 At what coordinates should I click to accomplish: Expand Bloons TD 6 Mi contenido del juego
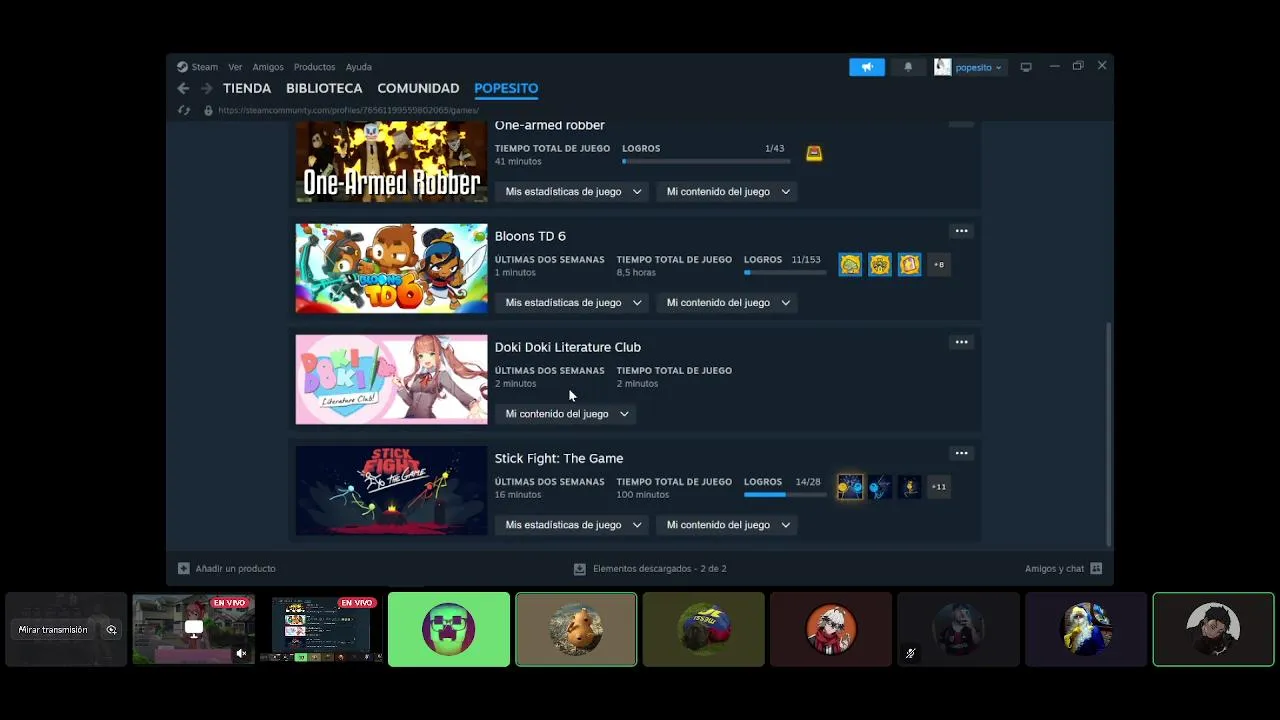click(728, 302)
